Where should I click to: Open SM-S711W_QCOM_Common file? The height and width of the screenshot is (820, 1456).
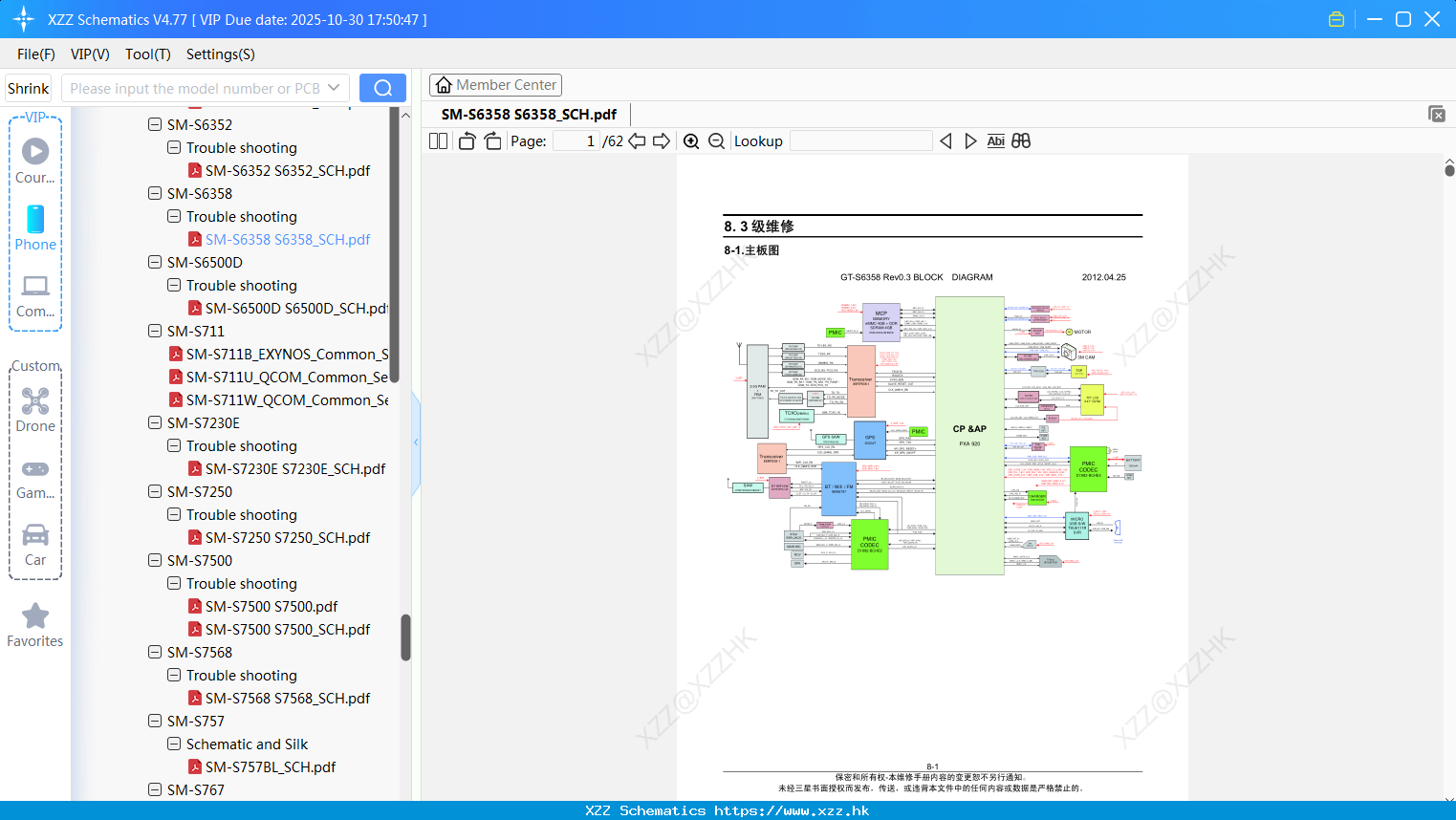287,400
